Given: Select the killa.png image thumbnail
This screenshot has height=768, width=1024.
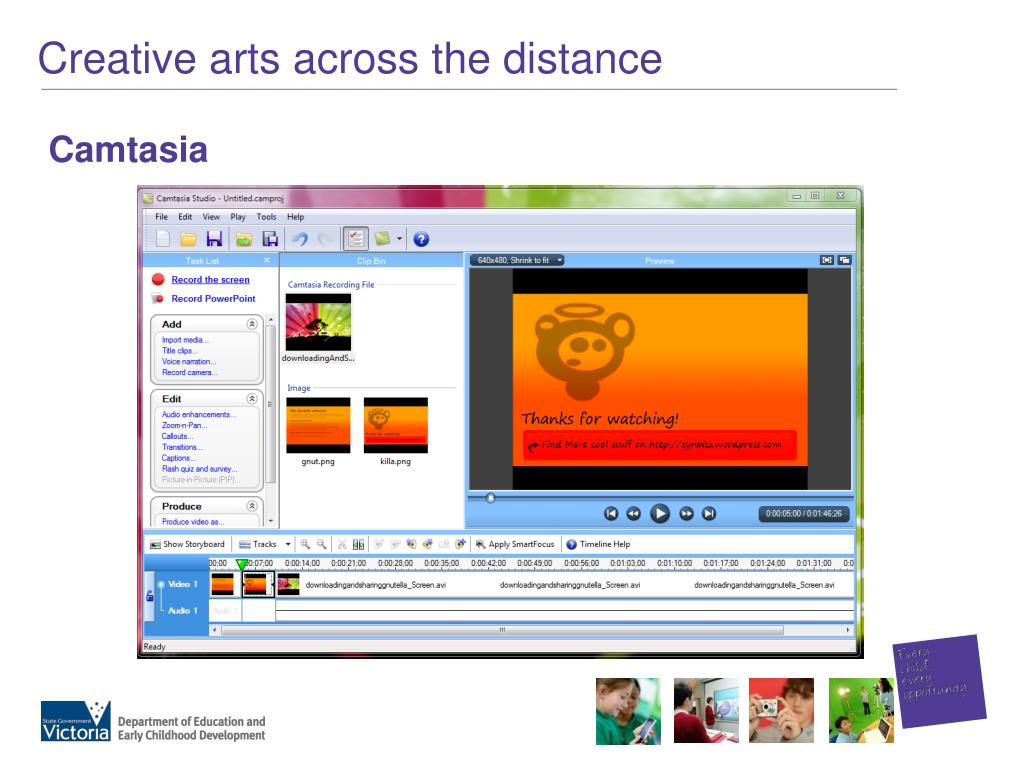Looking at the screenshot, I should tap(396, 425).
